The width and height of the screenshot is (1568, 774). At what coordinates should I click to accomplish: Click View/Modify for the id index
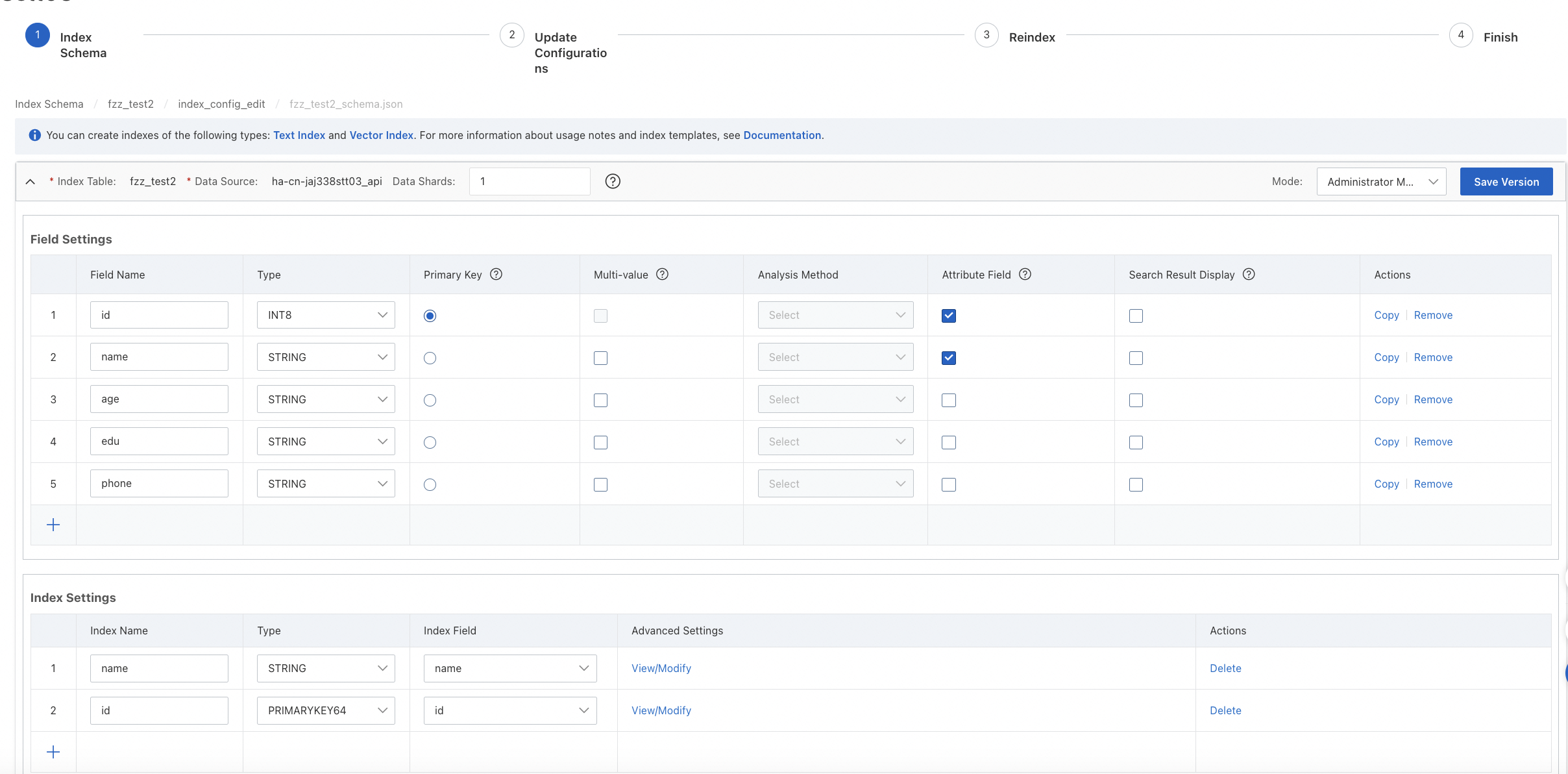tap(661, 710)
